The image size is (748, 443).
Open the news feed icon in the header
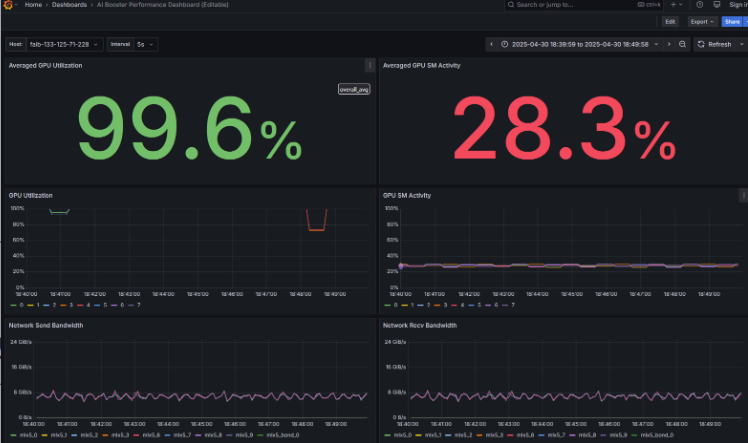[717, 5]
